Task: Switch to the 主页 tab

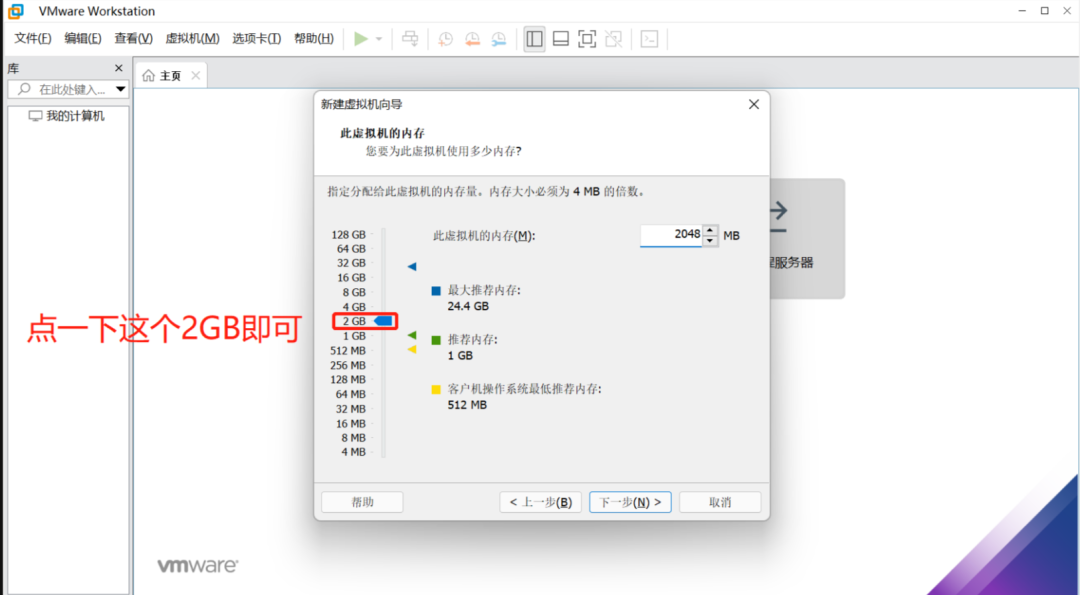Action: (x=171, y=76)
